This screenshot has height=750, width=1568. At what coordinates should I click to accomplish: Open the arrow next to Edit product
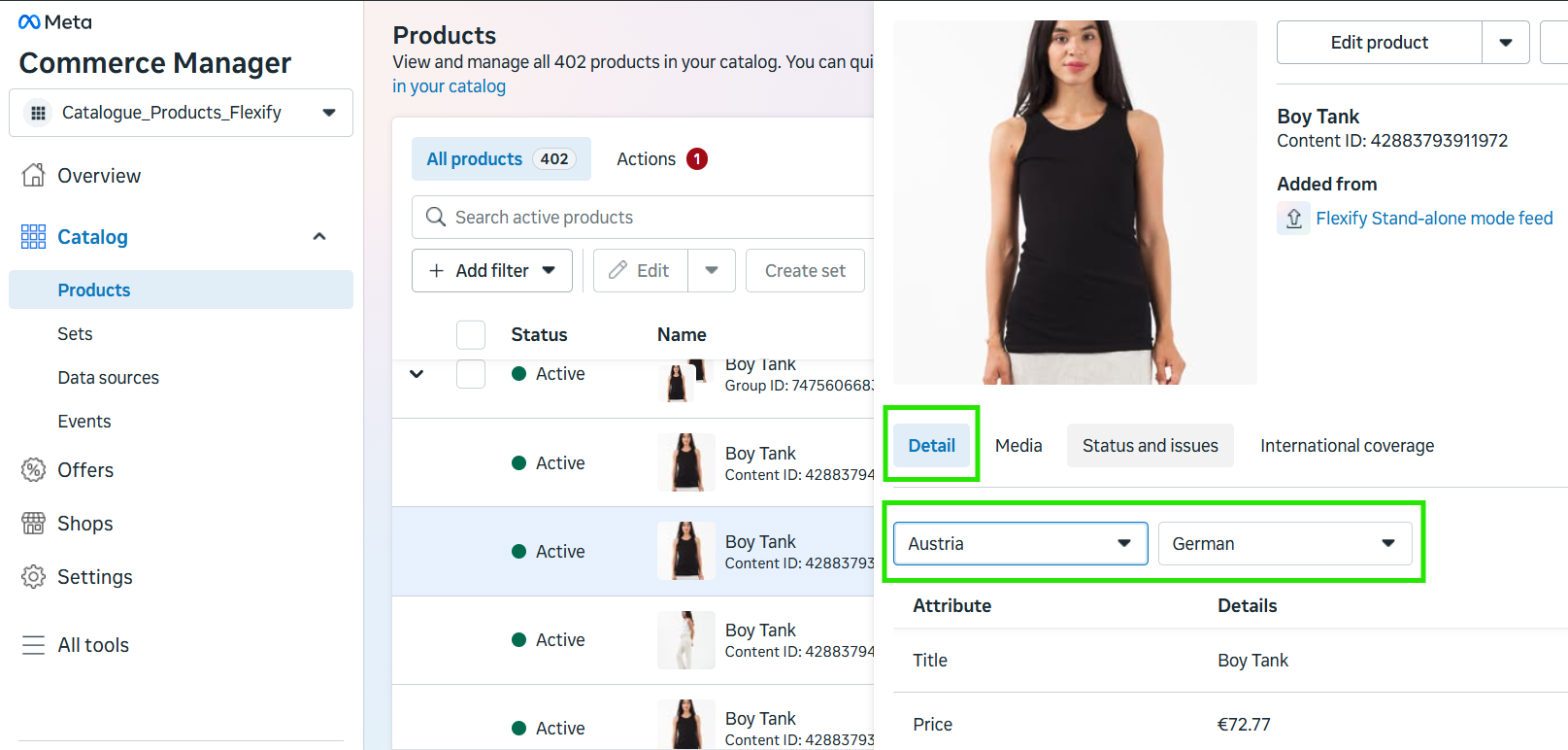1506,43
